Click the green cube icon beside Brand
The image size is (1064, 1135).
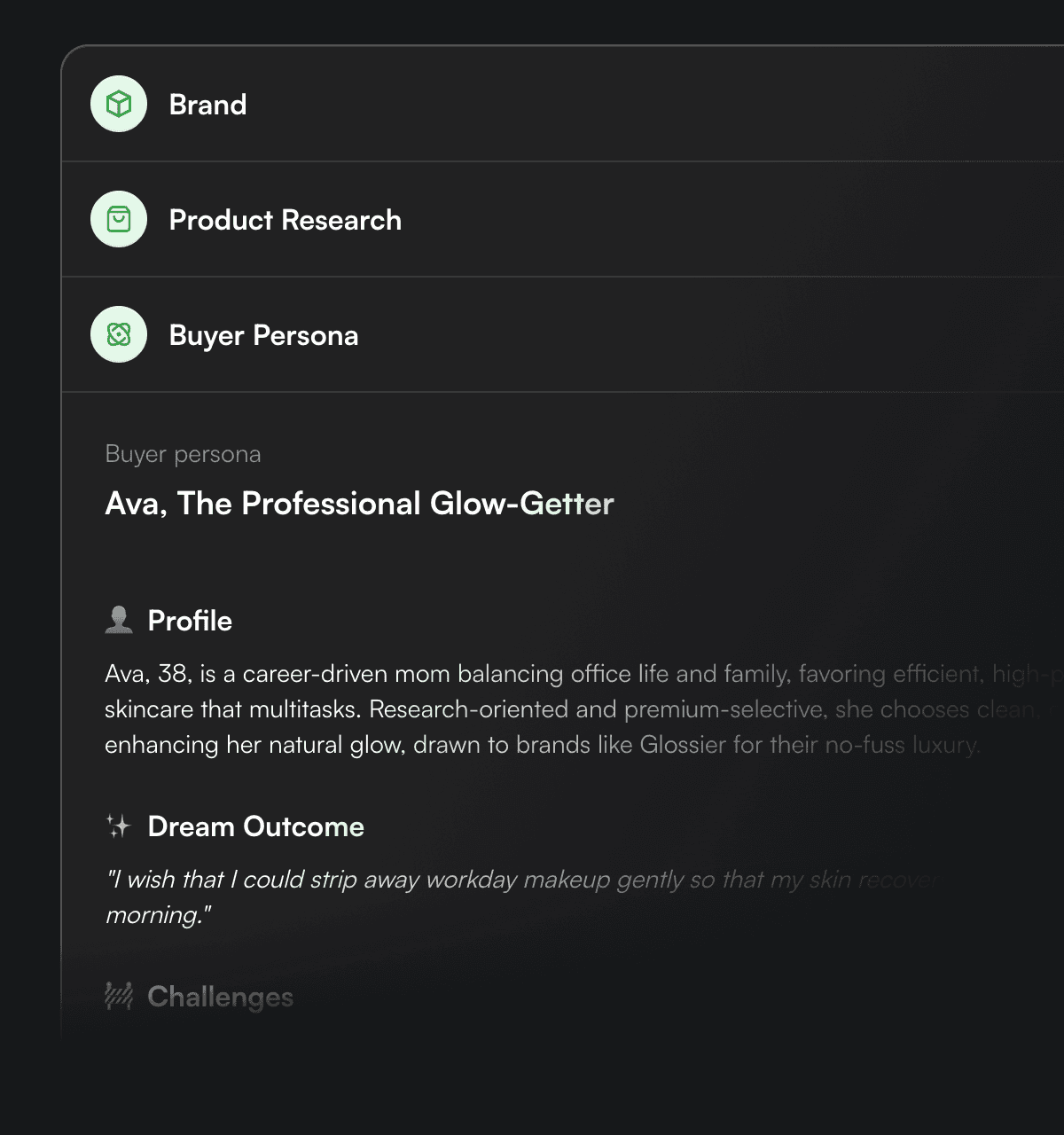118,104
